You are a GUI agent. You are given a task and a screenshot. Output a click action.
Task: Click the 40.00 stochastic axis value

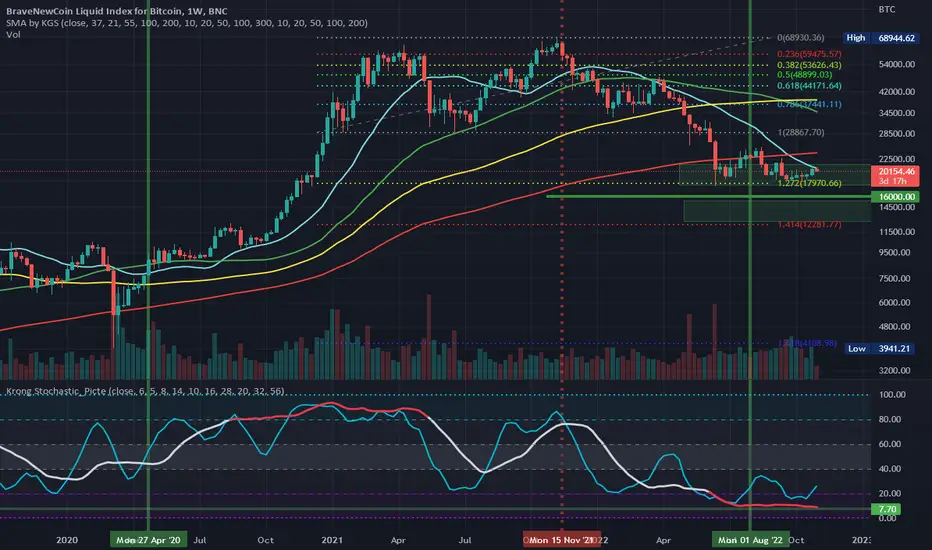pos(890,469)
